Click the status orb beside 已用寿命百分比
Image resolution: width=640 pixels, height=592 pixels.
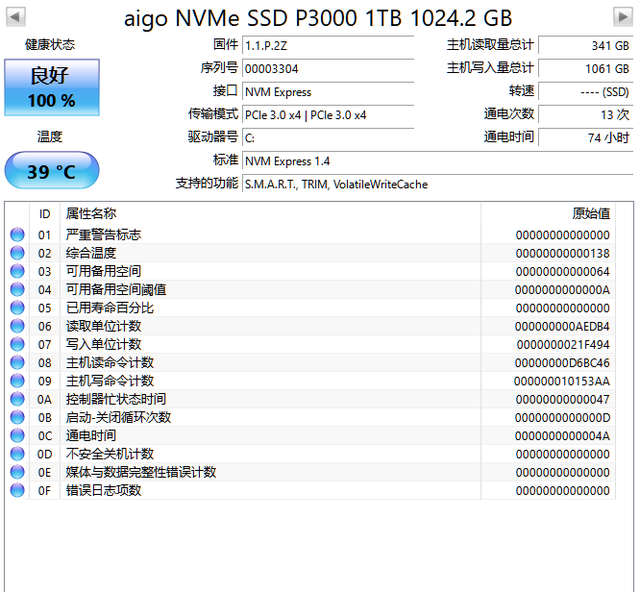click(17, 308)
